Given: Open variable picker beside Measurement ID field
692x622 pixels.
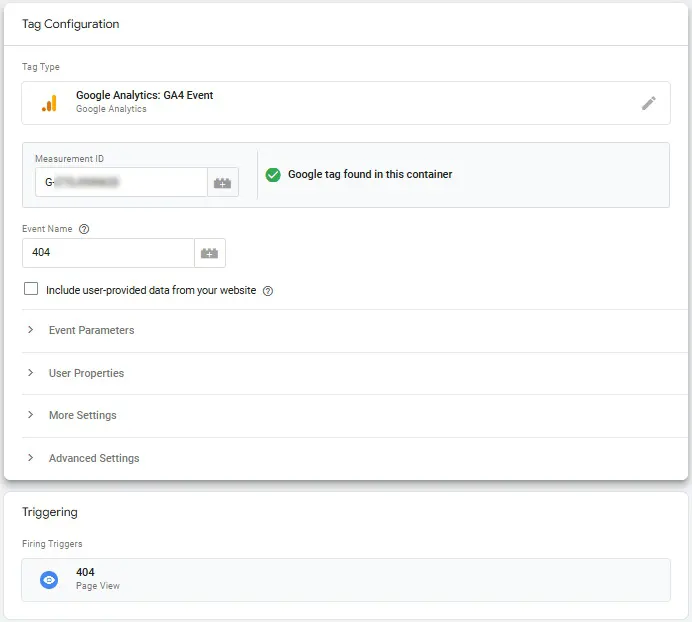Looking at the screenshot, I should (222, 182).
